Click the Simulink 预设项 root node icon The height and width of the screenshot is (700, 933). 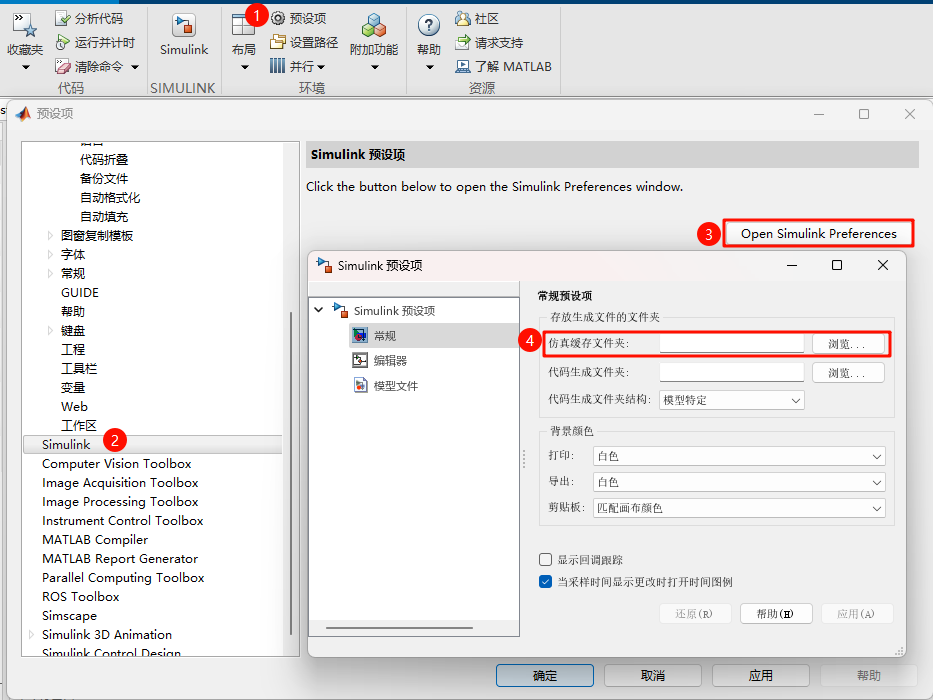(340, 310)
